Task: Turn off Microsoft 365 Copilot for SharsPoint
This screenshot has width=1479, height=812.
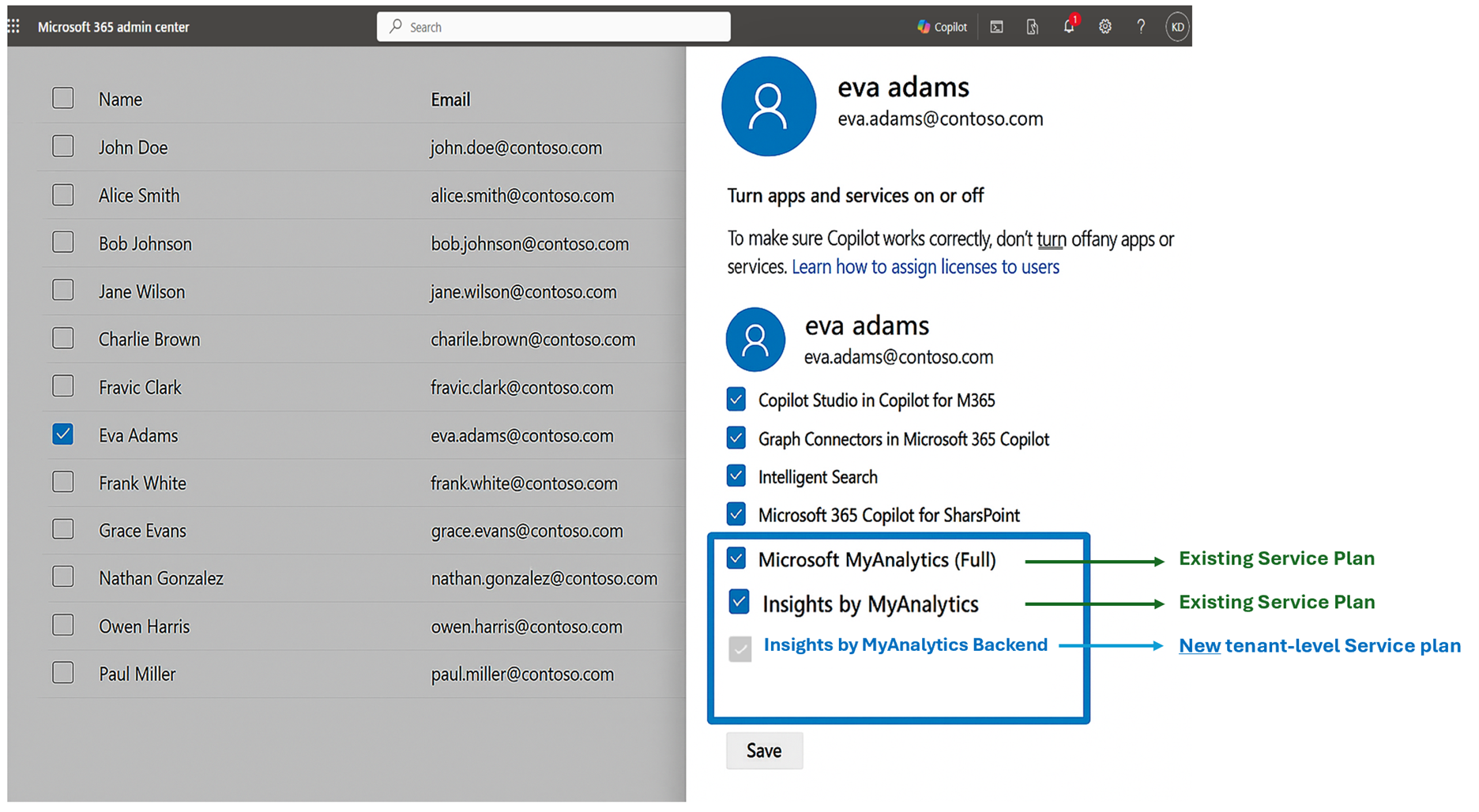Action: tap(736, 514)
